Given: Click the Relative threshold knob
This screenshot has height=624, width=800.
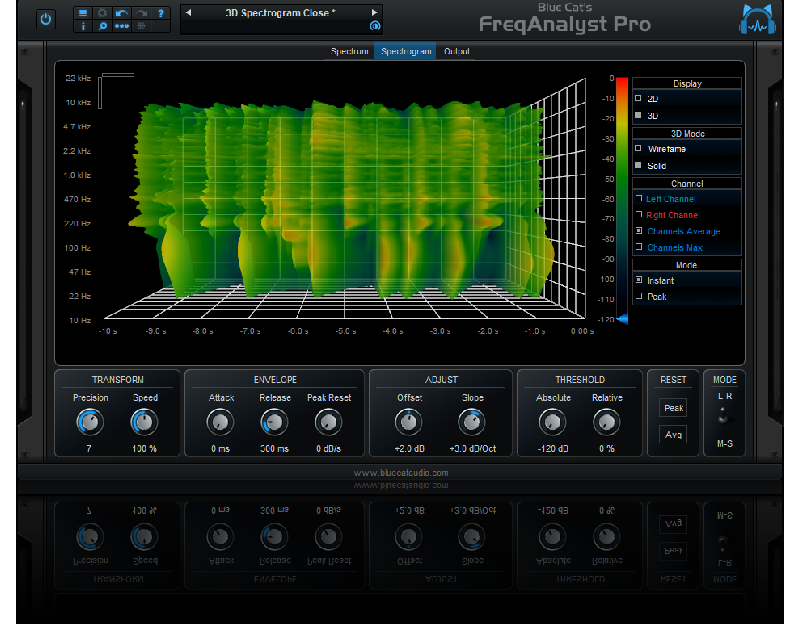Looking at the screenshot, I should coord(607,422).
